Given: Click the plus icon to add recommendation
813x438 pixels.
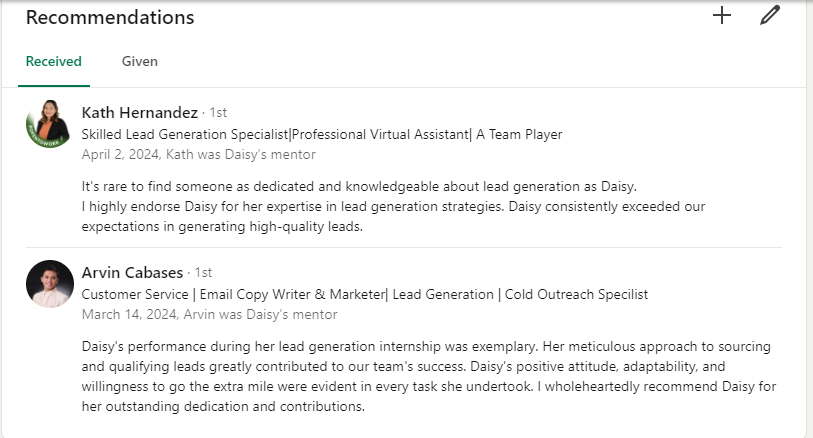Looking at the screenshot, I should coord(722,15).
